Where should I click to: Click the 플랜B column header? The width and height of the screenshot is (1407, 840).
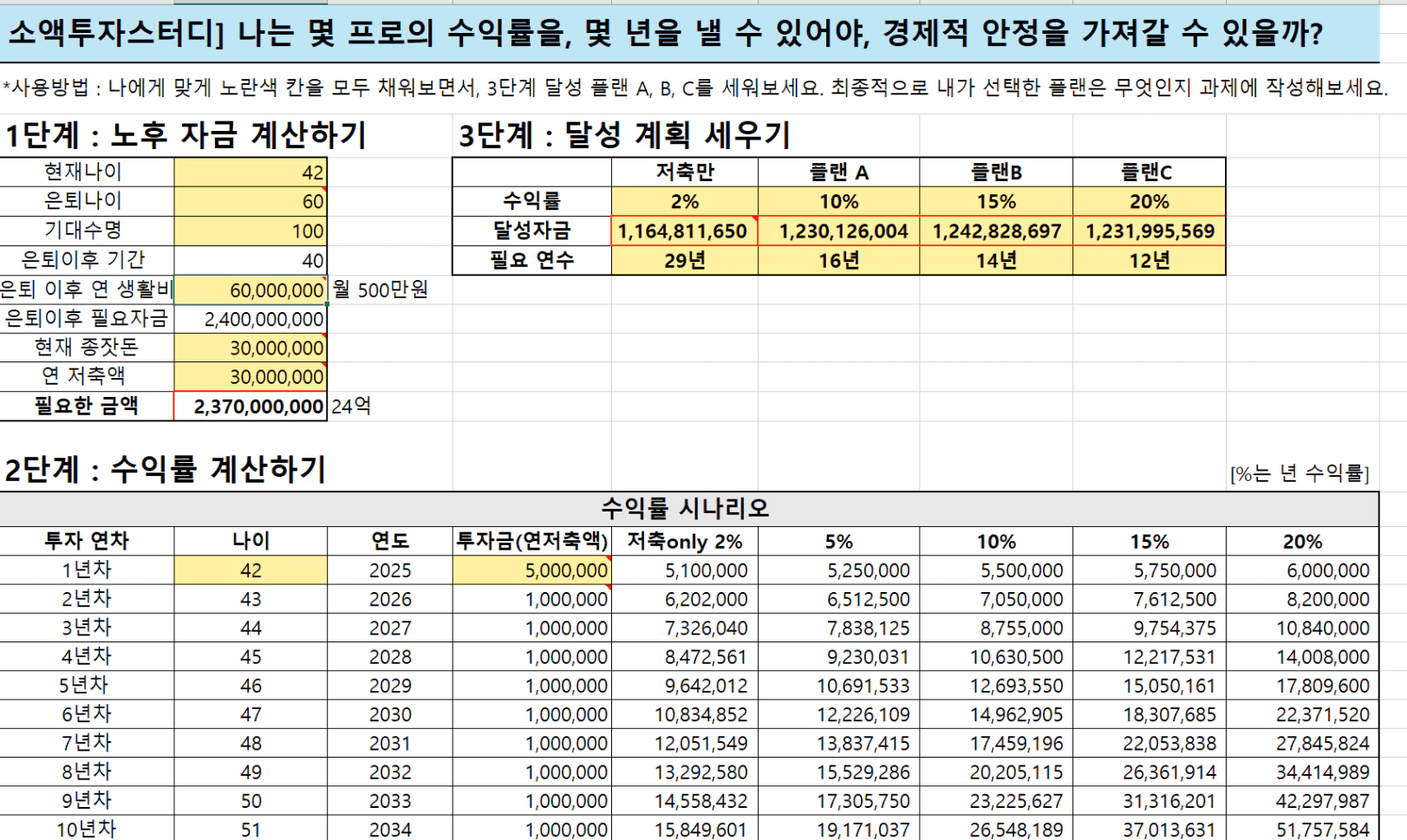[x=996, y=172]
